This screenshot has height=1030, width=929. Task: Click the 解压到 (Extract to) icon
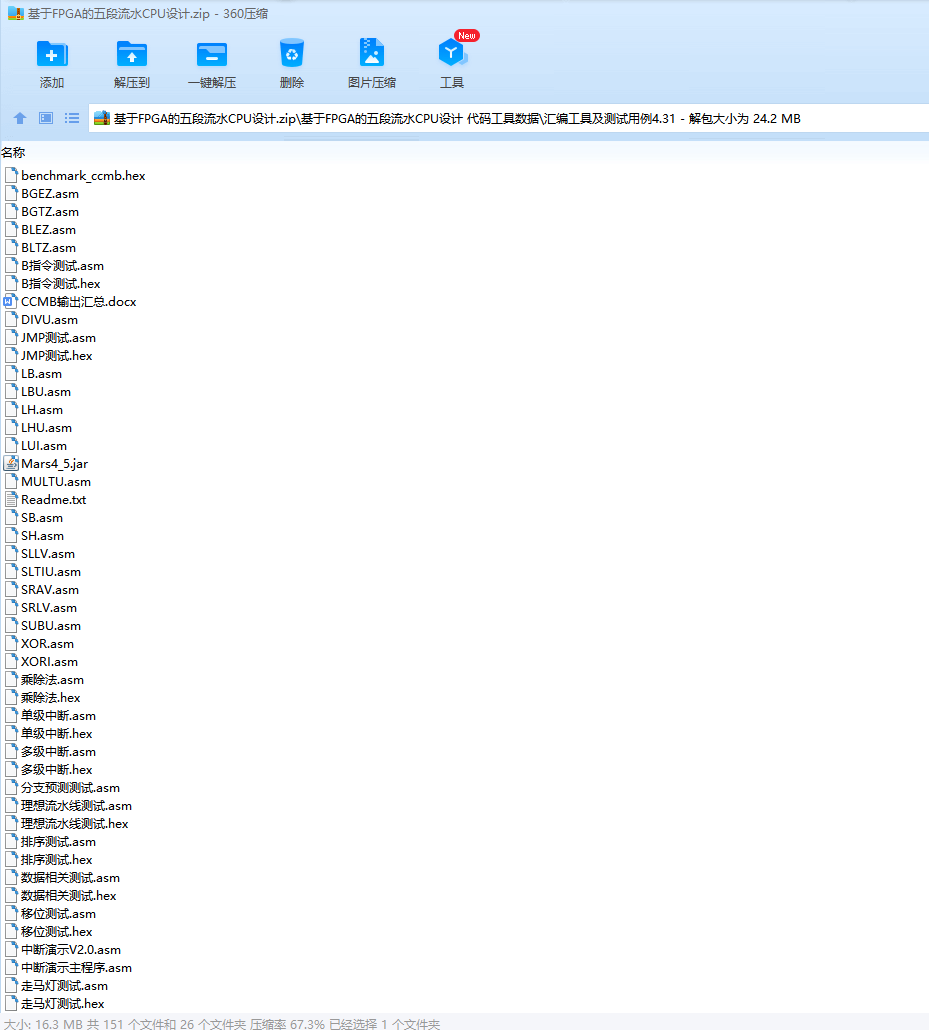[132, 54]
